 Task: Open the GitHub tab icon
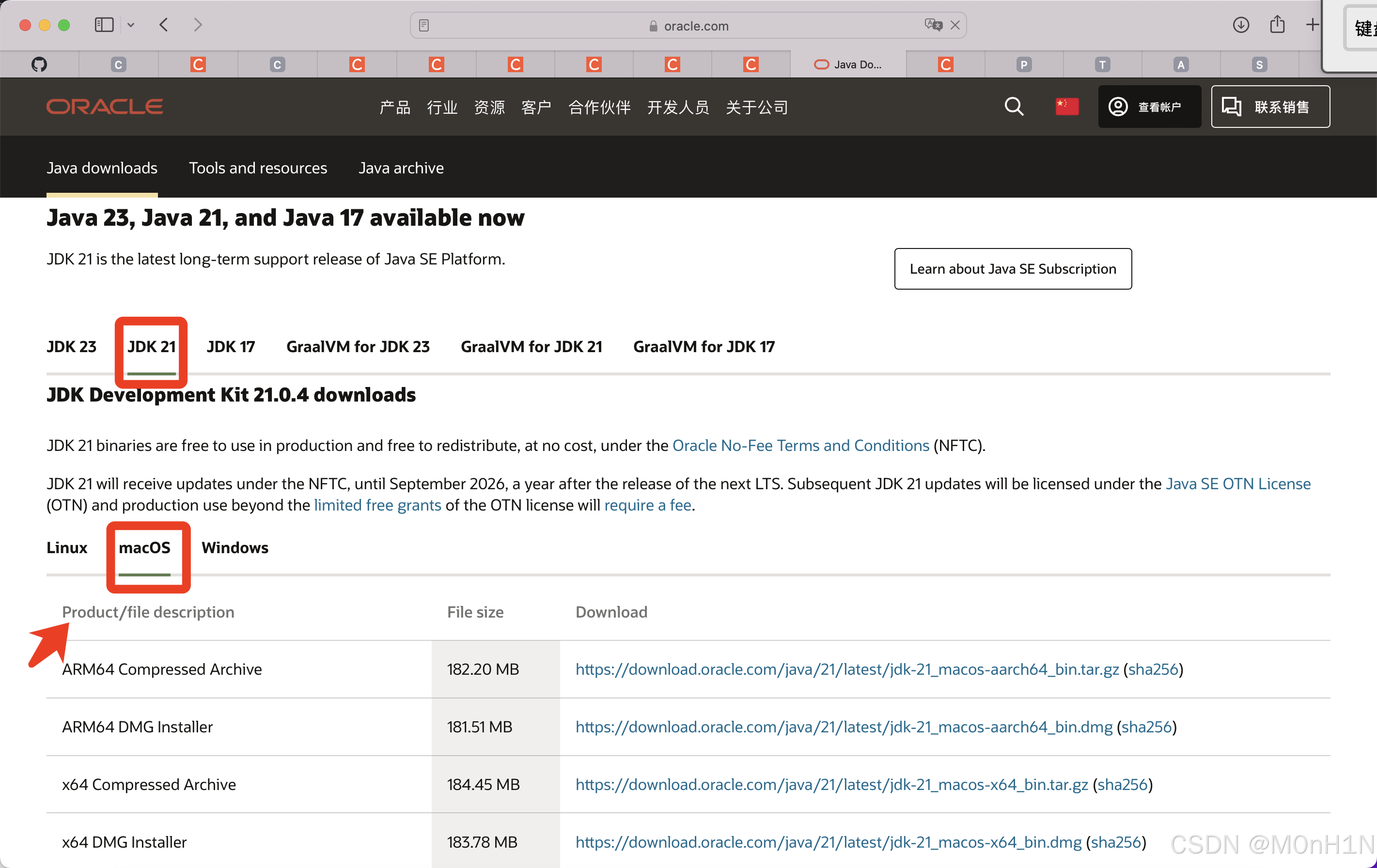(38, 63)
